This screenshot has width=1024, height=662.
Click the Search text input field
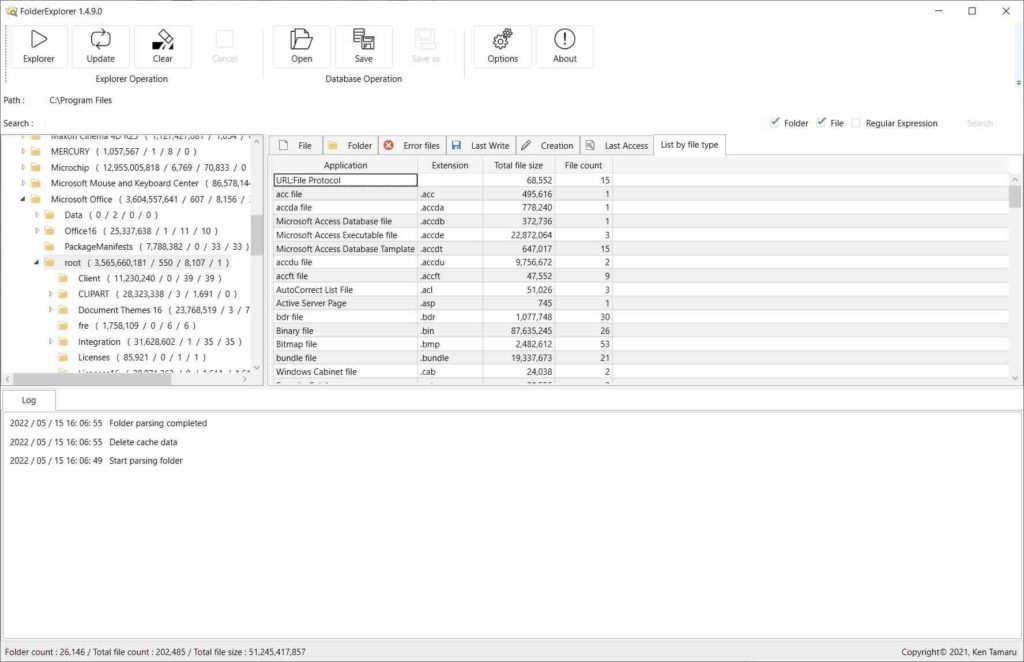(x=400, y=123)
